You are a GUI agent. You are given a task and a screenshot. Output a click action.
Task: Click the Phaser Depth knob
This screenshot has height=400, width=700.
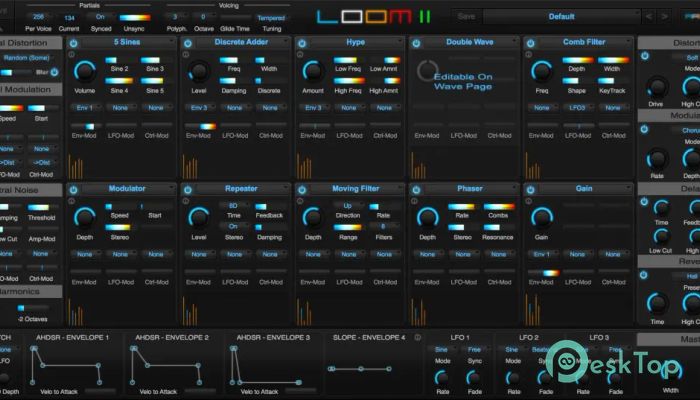click(x=428, y=217)
